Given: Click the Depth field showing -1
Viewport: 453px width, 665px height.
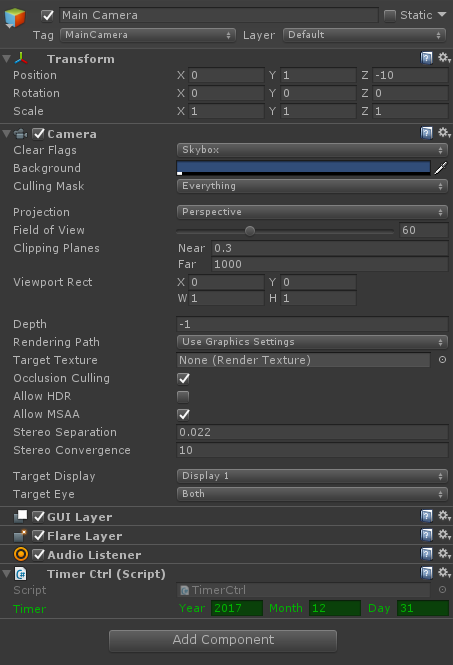Looking at the screenshot, I should pos(312,324).
